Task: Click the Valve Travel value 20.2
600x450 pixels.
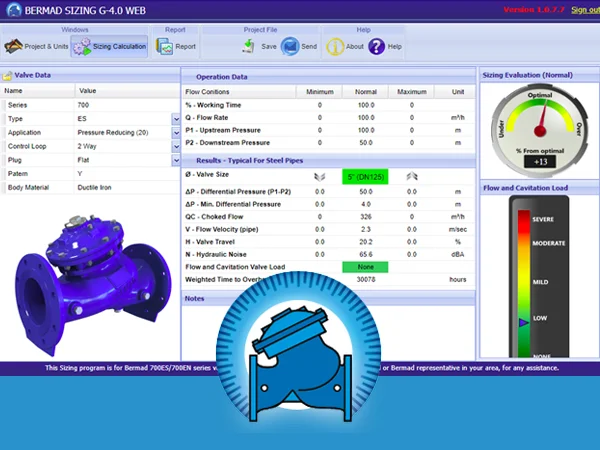Action: coord(366,242)
